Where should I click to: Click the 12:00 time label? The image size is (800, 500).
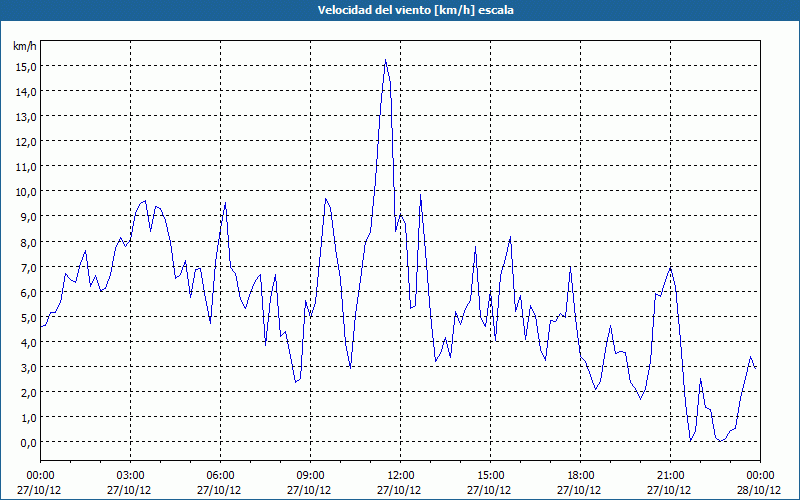pos(401,476)
